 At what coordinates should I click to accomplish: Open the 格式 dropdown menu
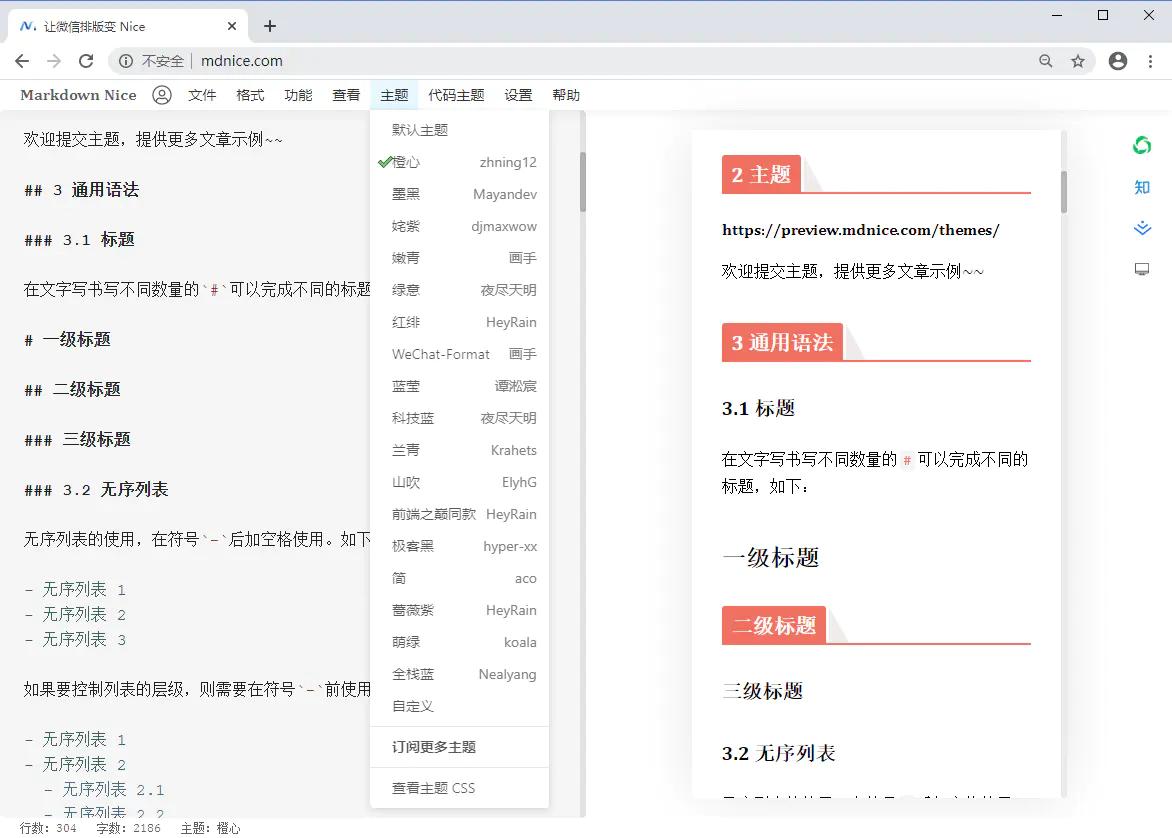click(249, 95)
